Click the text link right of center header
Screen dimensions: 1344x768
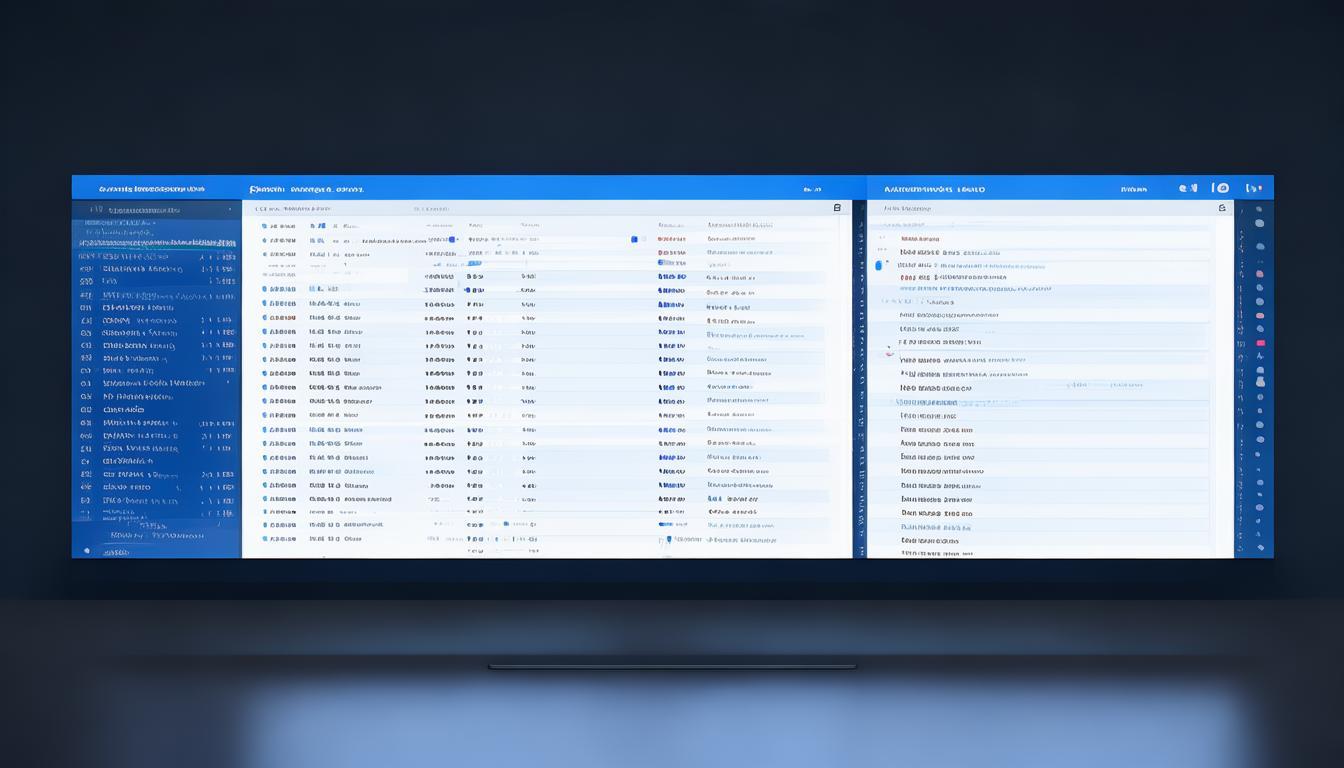pyautogui.click(x=811, y=189)
